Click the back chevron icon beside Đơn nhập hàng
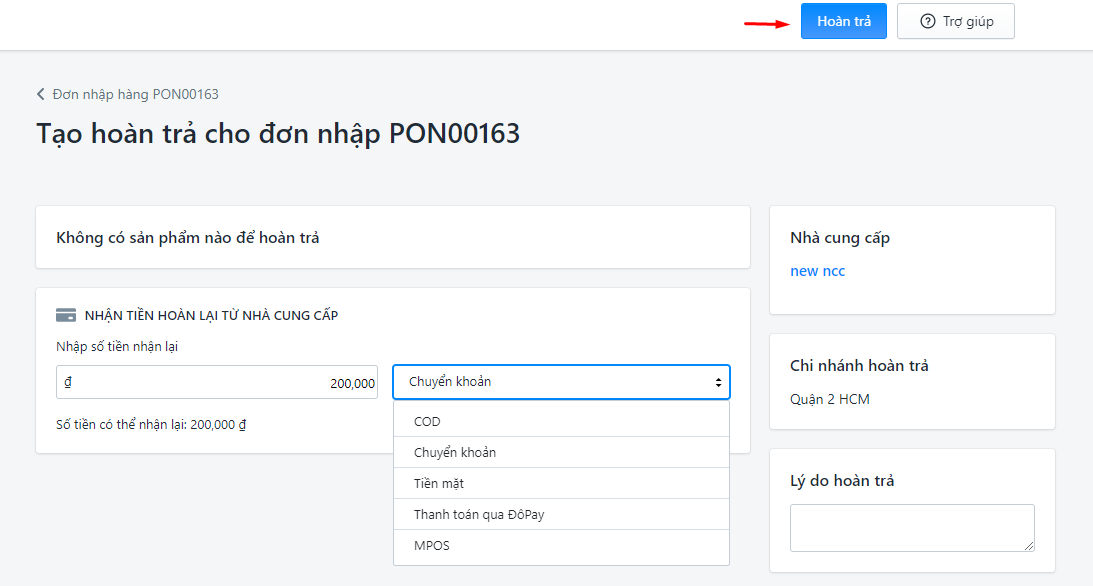Viewport: 1093px width, 586px height. point(40,94)
